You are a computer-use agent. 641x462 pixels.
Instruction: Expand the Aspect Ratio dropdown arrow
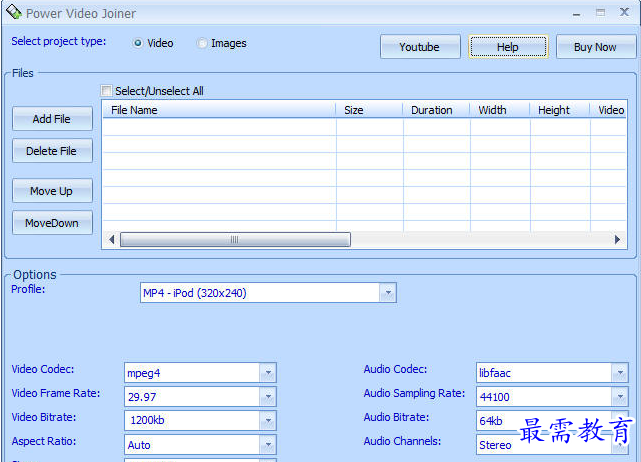click(268, 444)
